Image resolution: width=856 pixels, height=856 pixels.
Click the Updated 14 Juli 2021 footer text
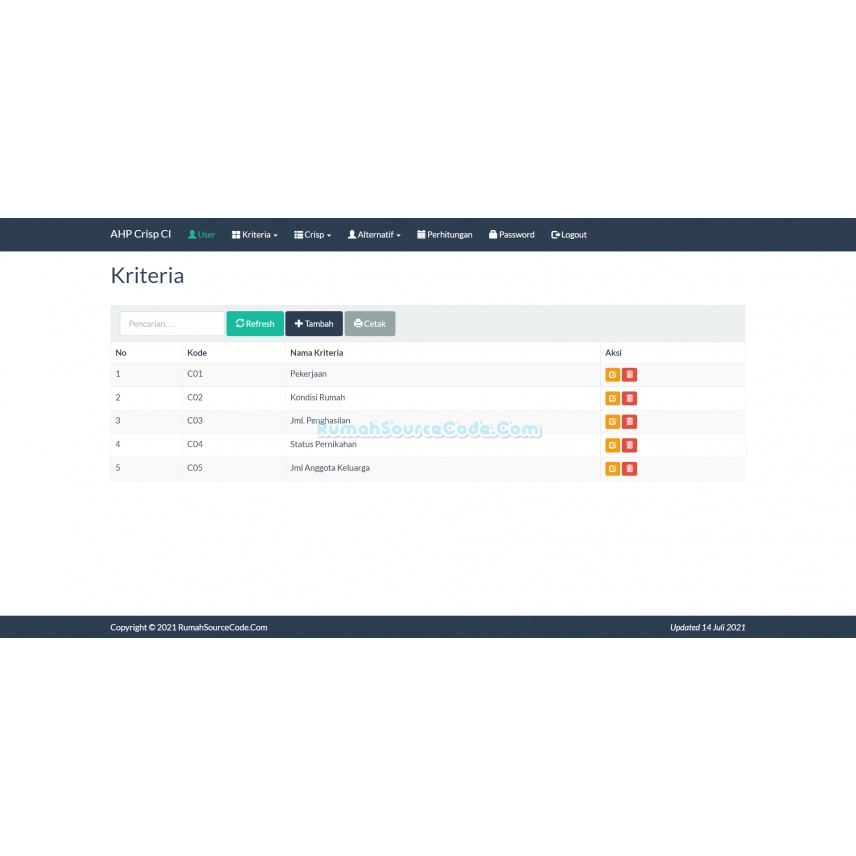[x=708, y=627]
